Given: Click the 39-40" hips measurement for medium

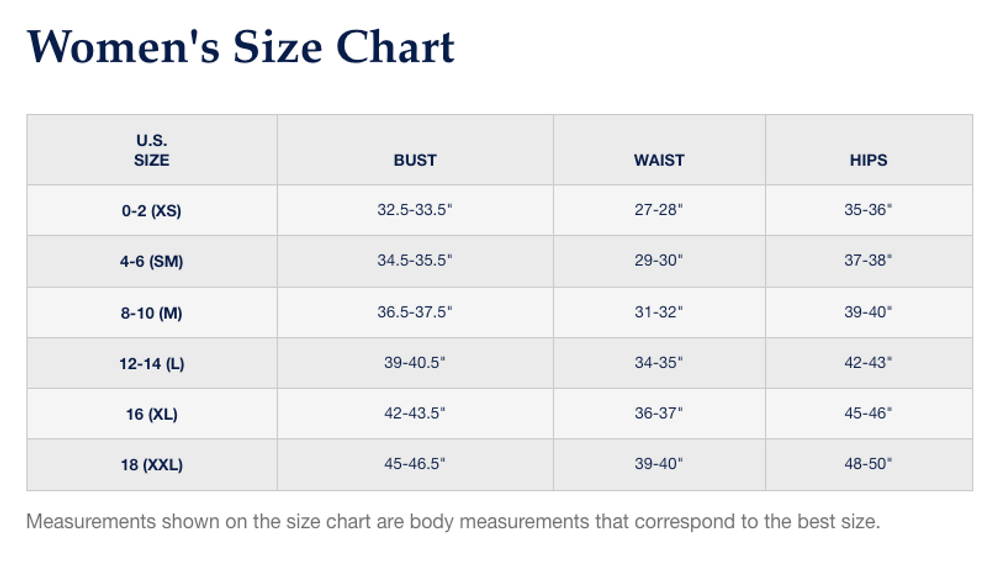Looking at the screenshot, I should click(x=868, y=312).
